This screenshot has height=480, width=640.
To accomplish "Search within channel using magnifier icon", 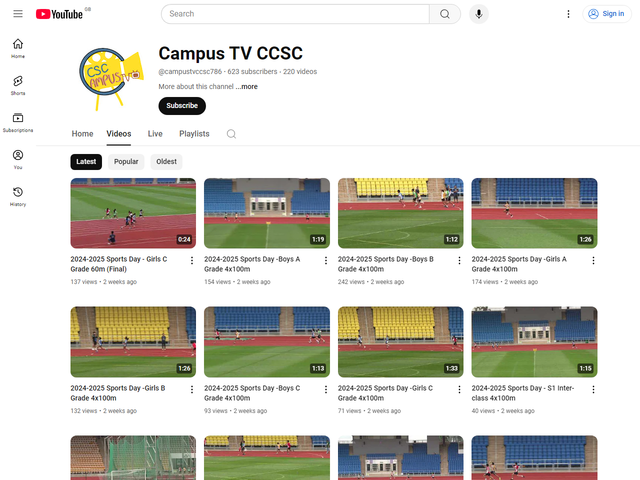I will [231, 134].
